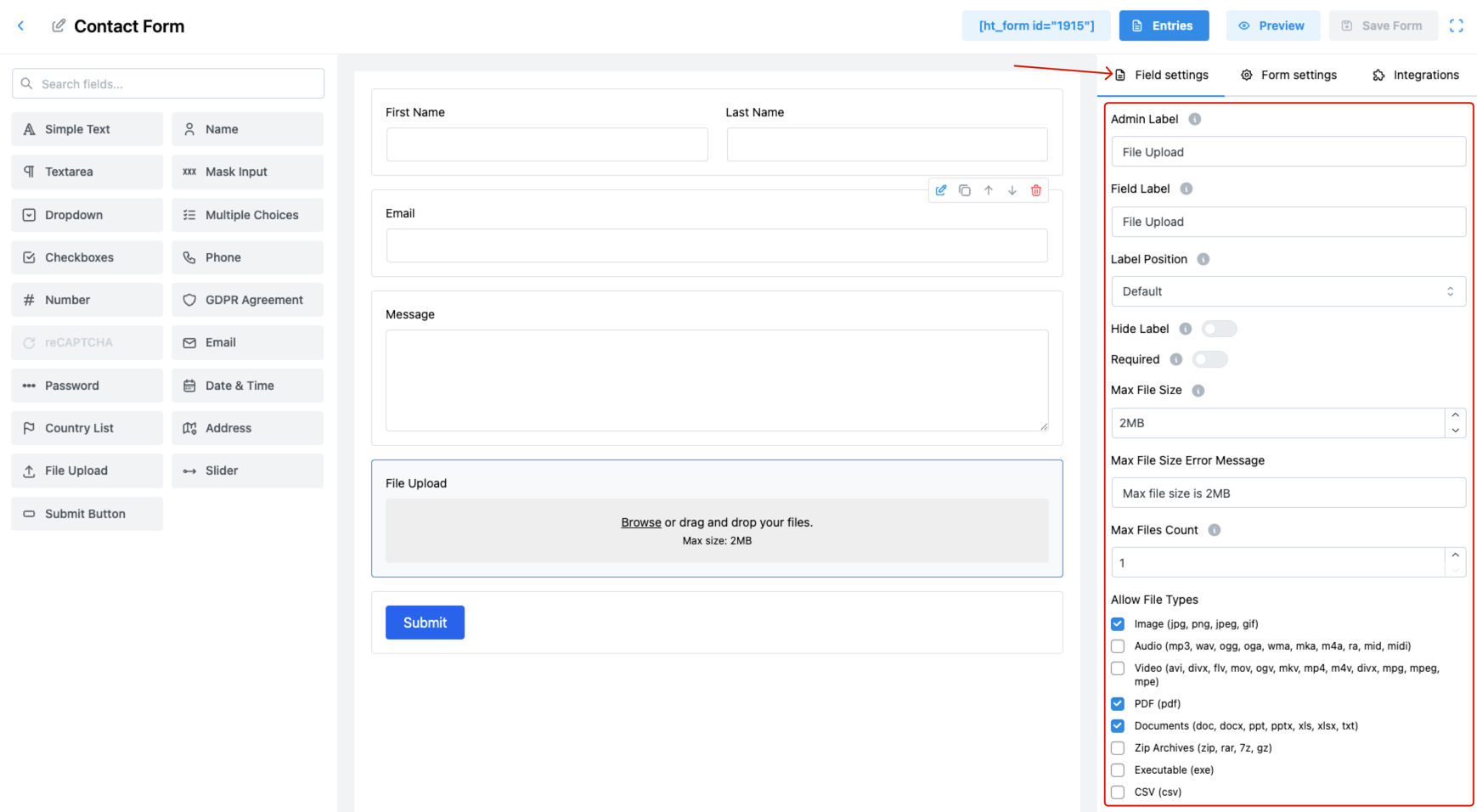Switch to the Form settings tab
Viewport: 1477px width, 812px height.
pyautogui.click(x=1288, y=75)
